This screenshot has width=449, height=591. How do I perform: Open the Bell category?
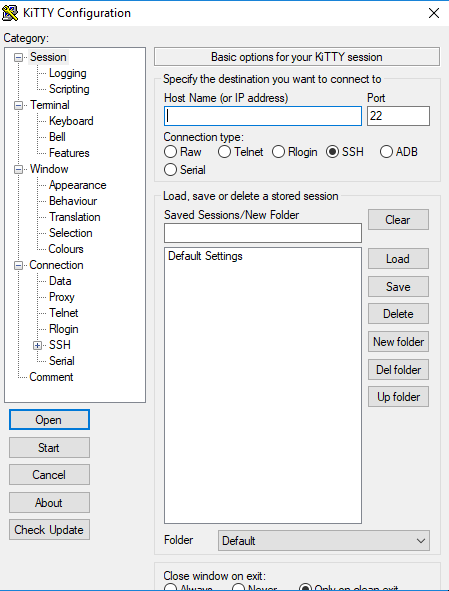point(57,137)
